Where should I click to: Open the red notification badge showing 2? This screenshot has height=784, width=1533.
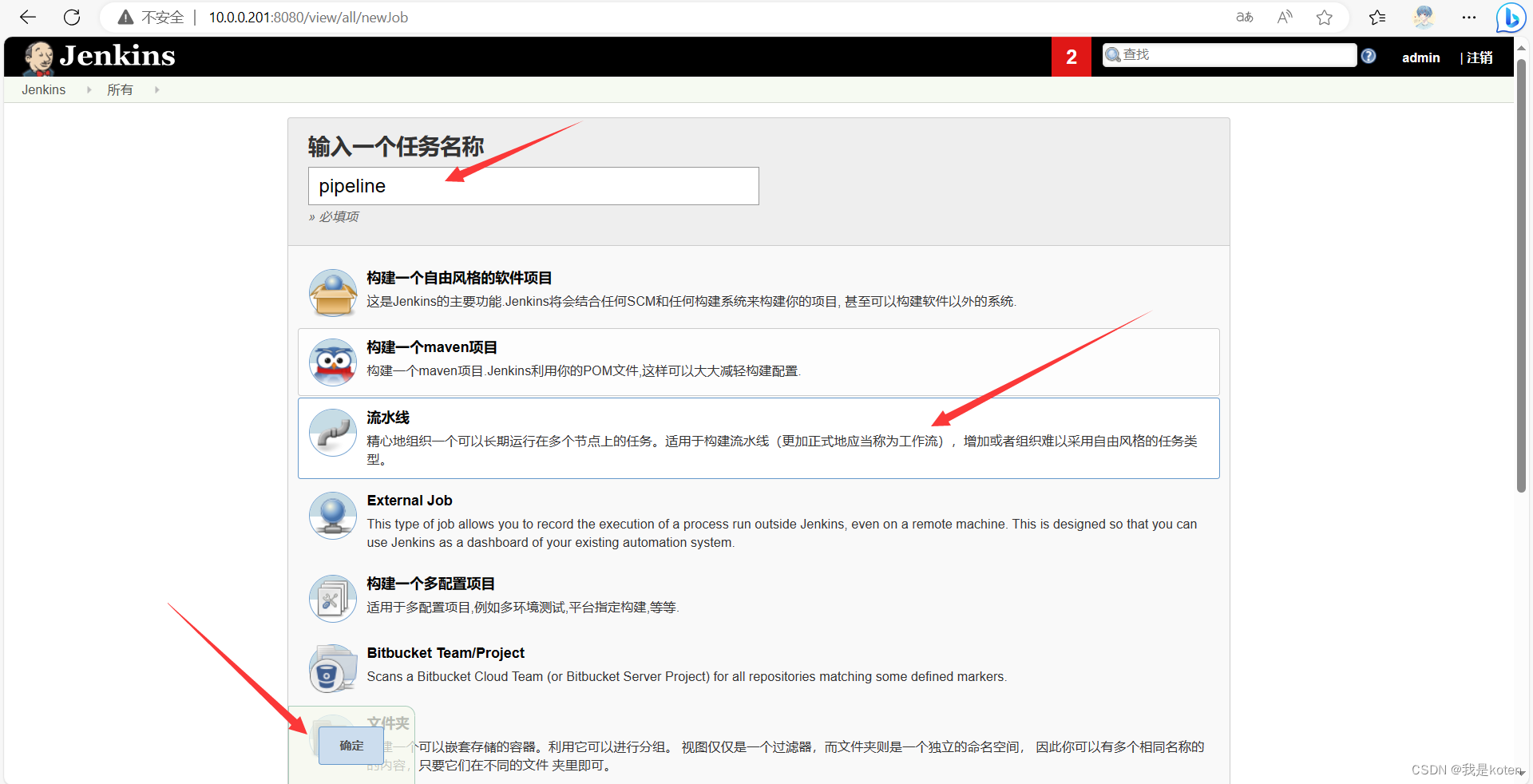tap(1072, 57)
